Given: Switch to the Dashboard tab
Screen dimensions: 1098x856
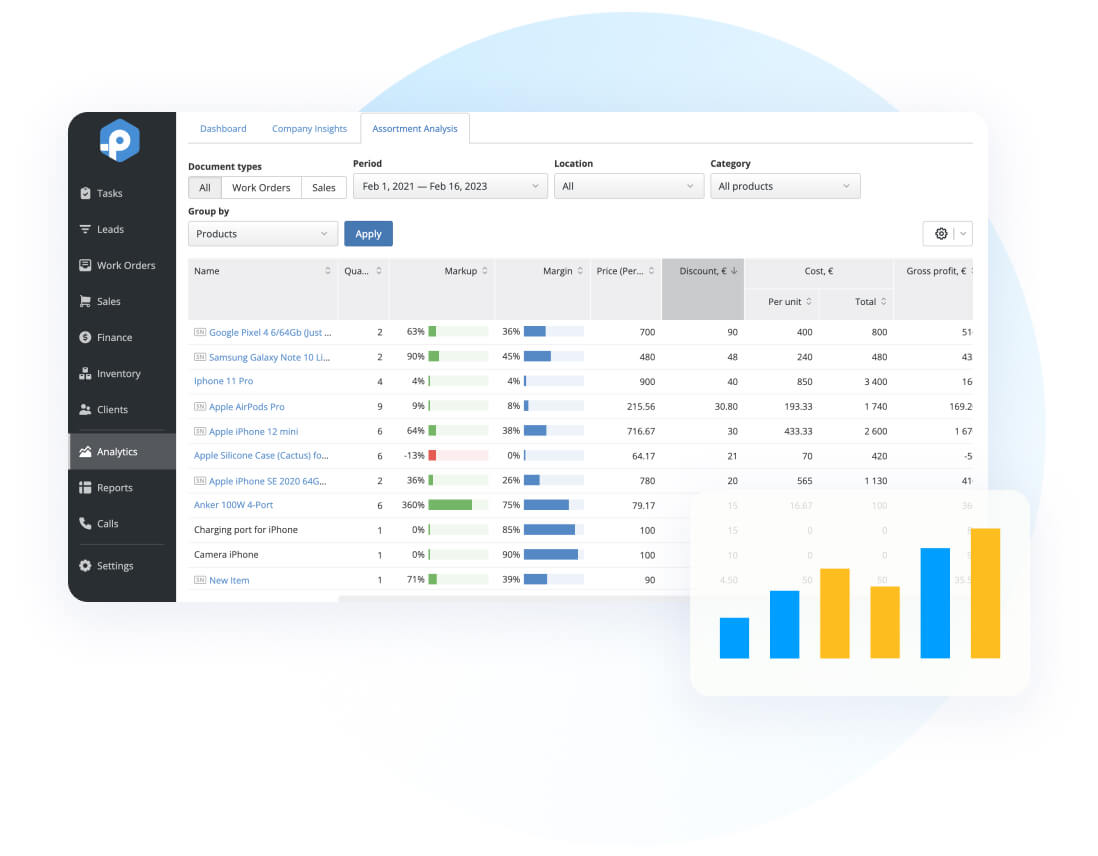Looking at the screenshot, I should coord(223,129).
